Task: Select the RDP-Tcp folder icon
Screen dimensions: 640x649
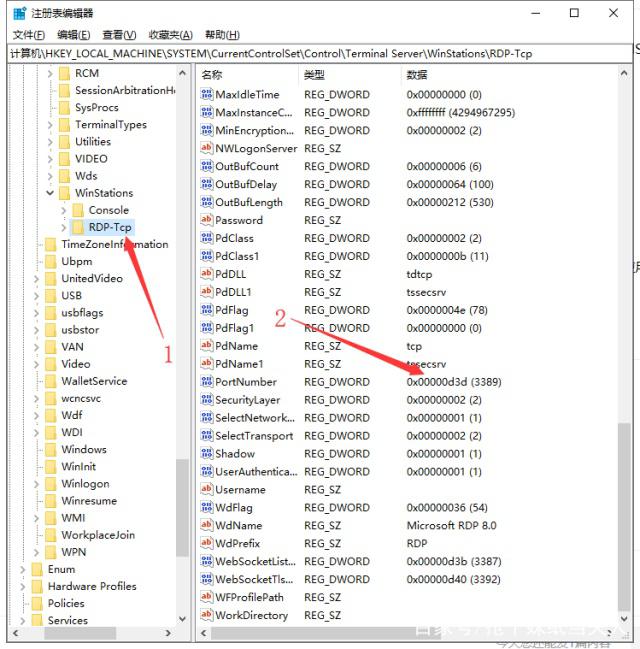Action: click(78, 227)
